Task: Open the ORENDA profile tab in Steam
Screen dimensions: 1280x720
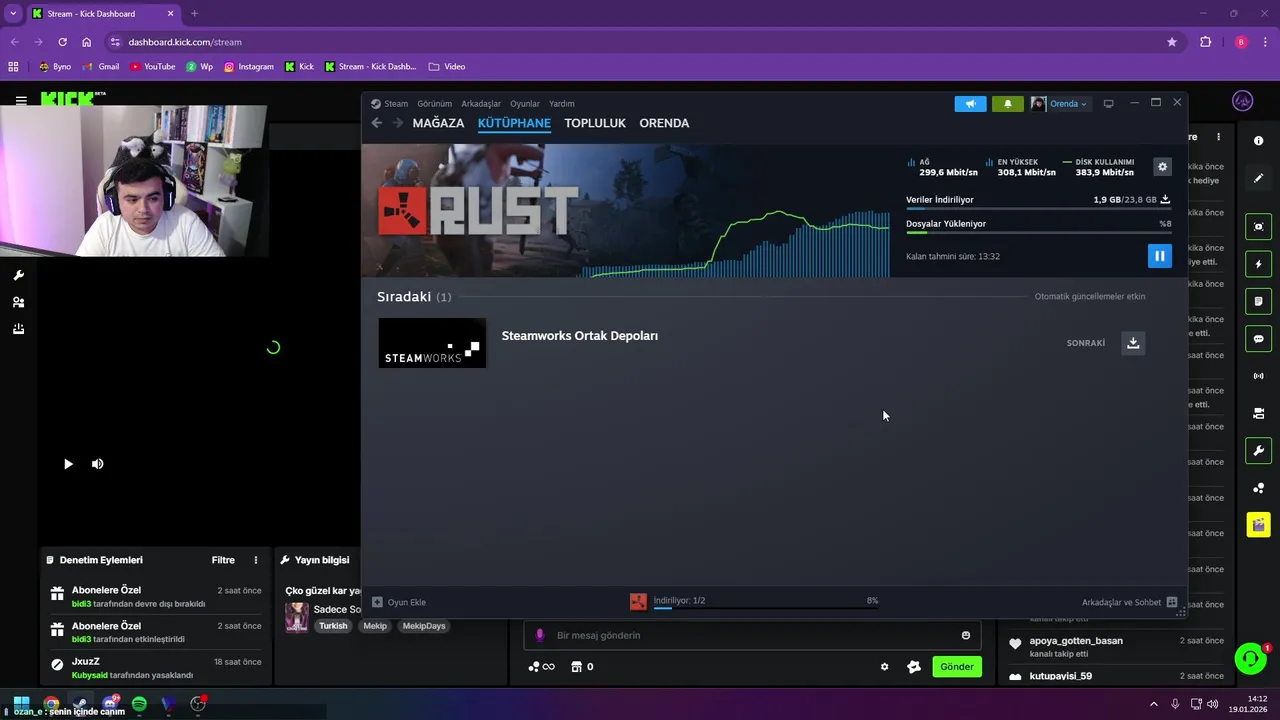Action: tap(664, 123)
